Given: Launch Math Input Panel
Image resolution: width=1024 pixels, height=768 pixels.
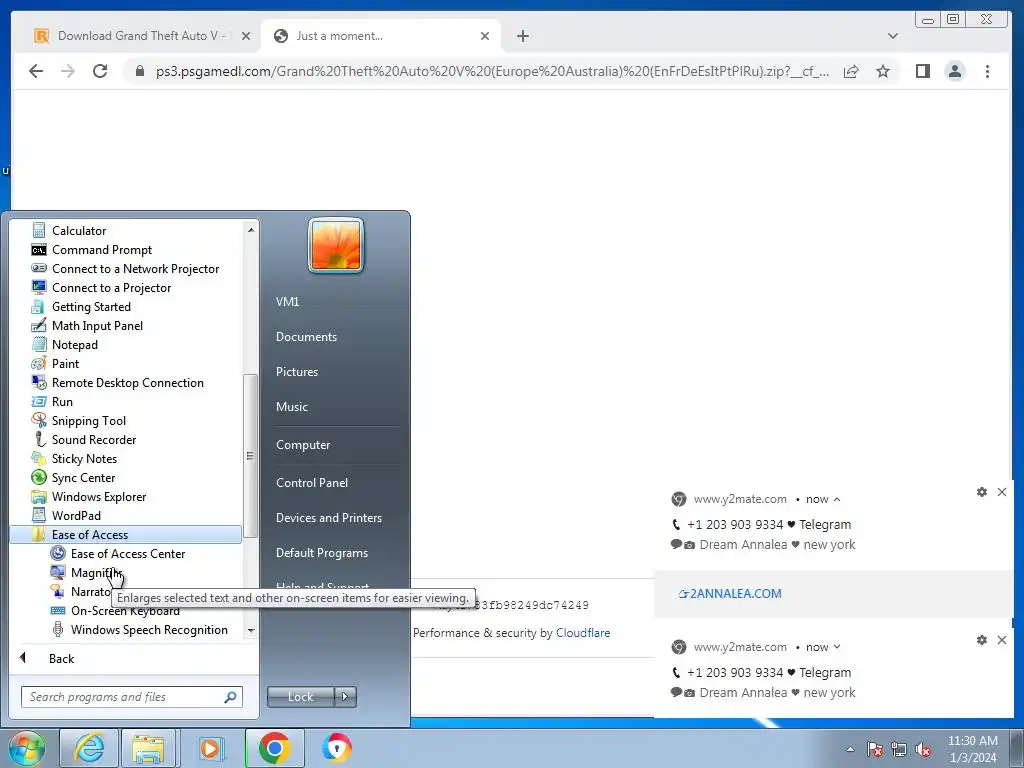Looking at the screenshot, I should click(x=97, y=325).
